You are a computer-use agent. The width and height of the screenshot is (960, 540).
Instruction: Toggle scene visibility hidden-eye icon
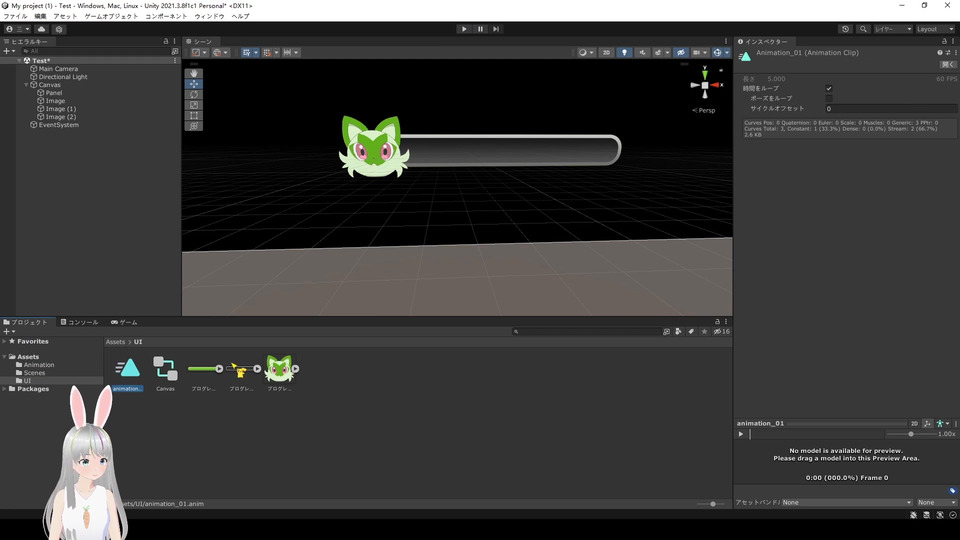[x=680, y=53]
